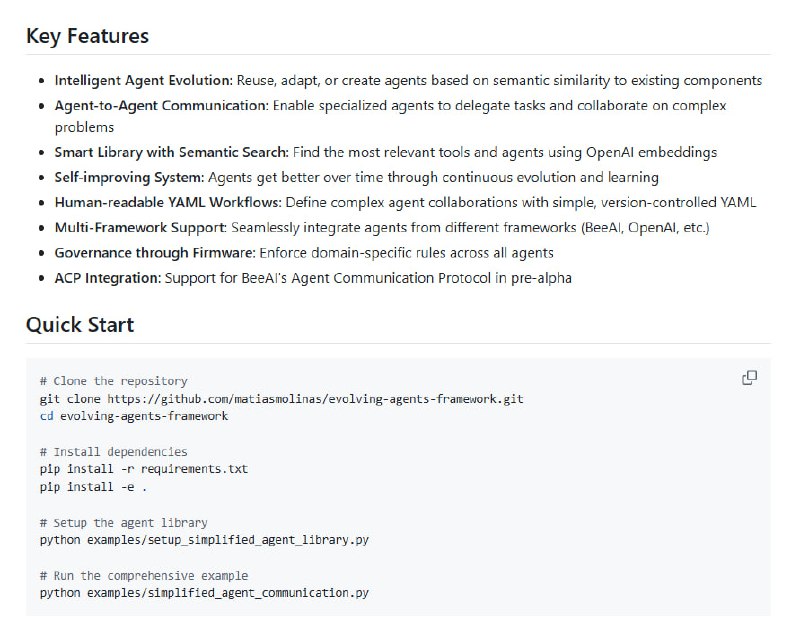Click the '# Install dependencies' comment
This screenshot has width=800, height=637.
[113, 452]
